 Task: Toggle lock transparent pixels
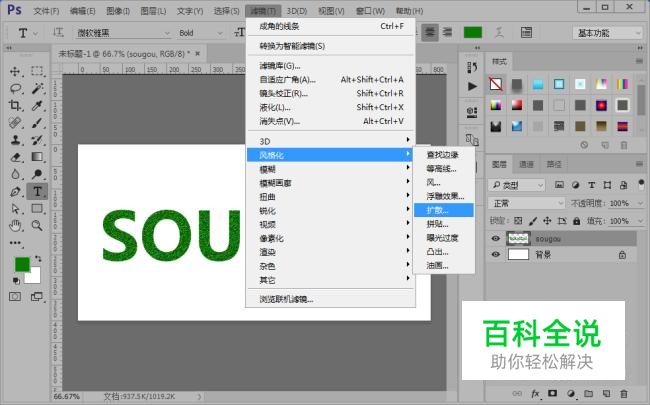click(x=518, y=221)
